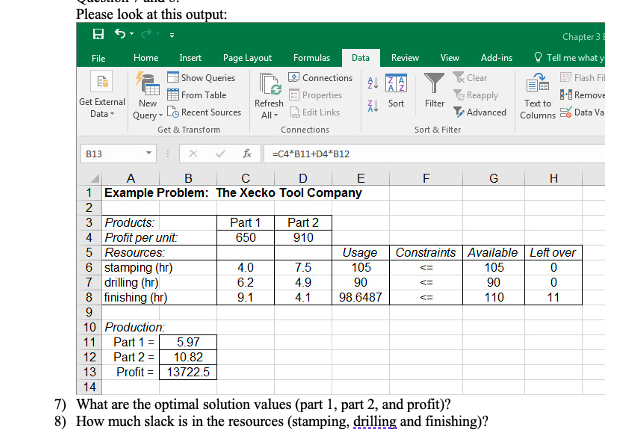Switch to the Home ribbon tab
This screenshot has height=442, width=629.
click(x=146, y=58)
